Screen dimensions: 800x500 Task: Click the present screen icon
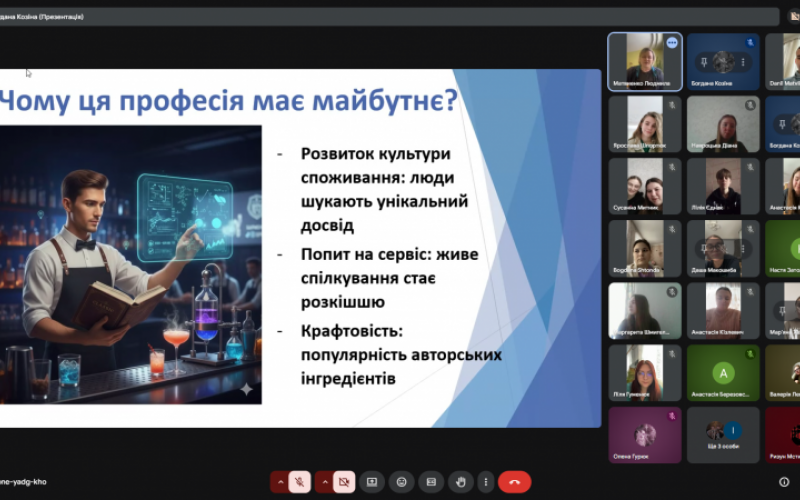point(371,482)
